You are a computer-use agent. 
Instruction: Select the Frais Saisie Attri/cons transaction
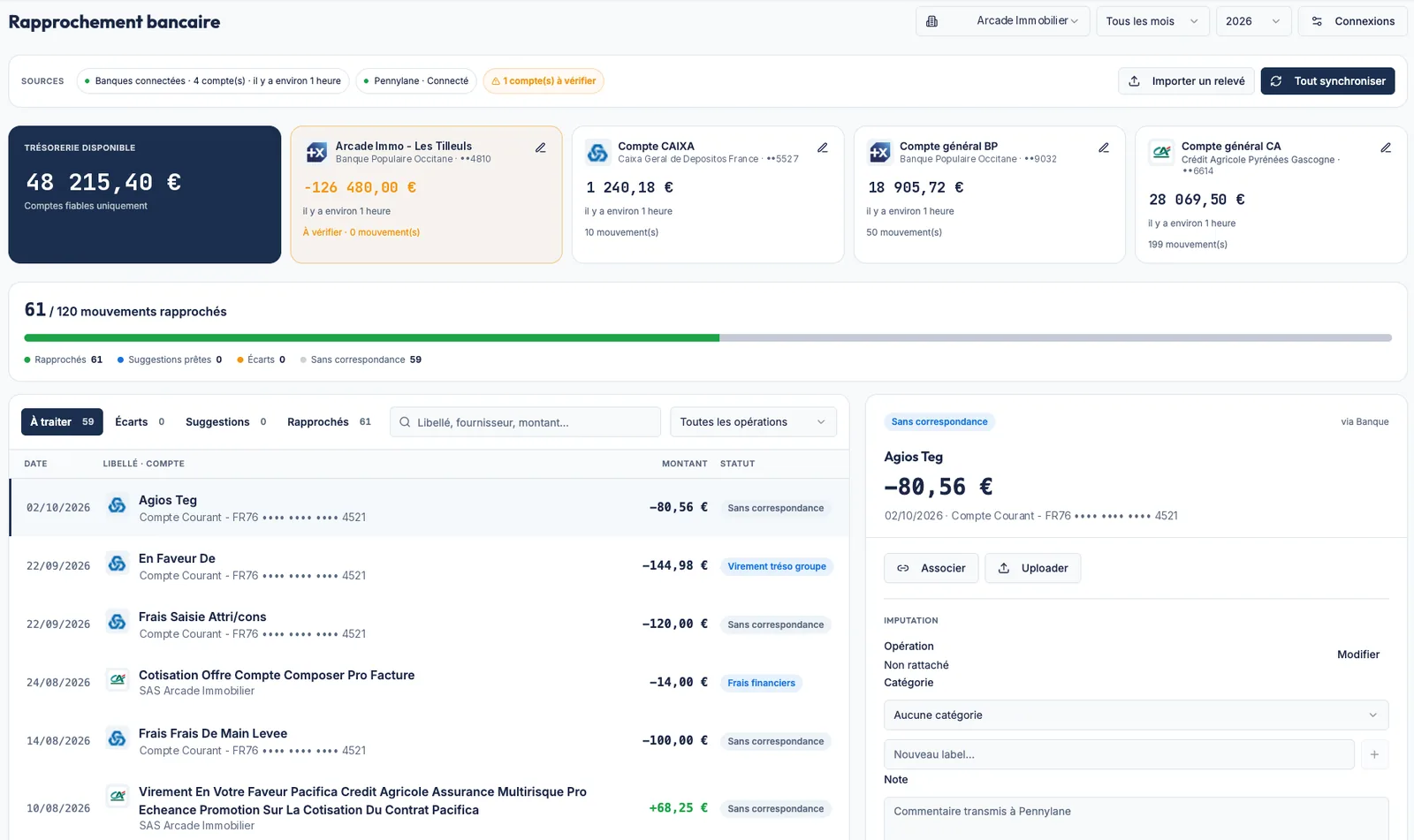[x=429, y=624]
